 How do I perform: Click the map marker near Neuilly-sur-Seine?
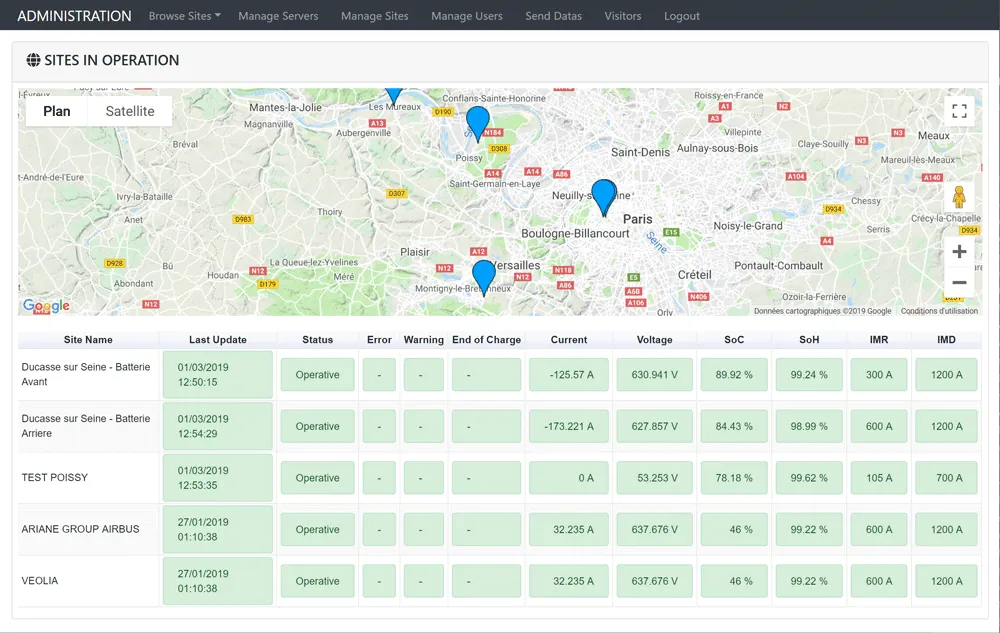603,195
